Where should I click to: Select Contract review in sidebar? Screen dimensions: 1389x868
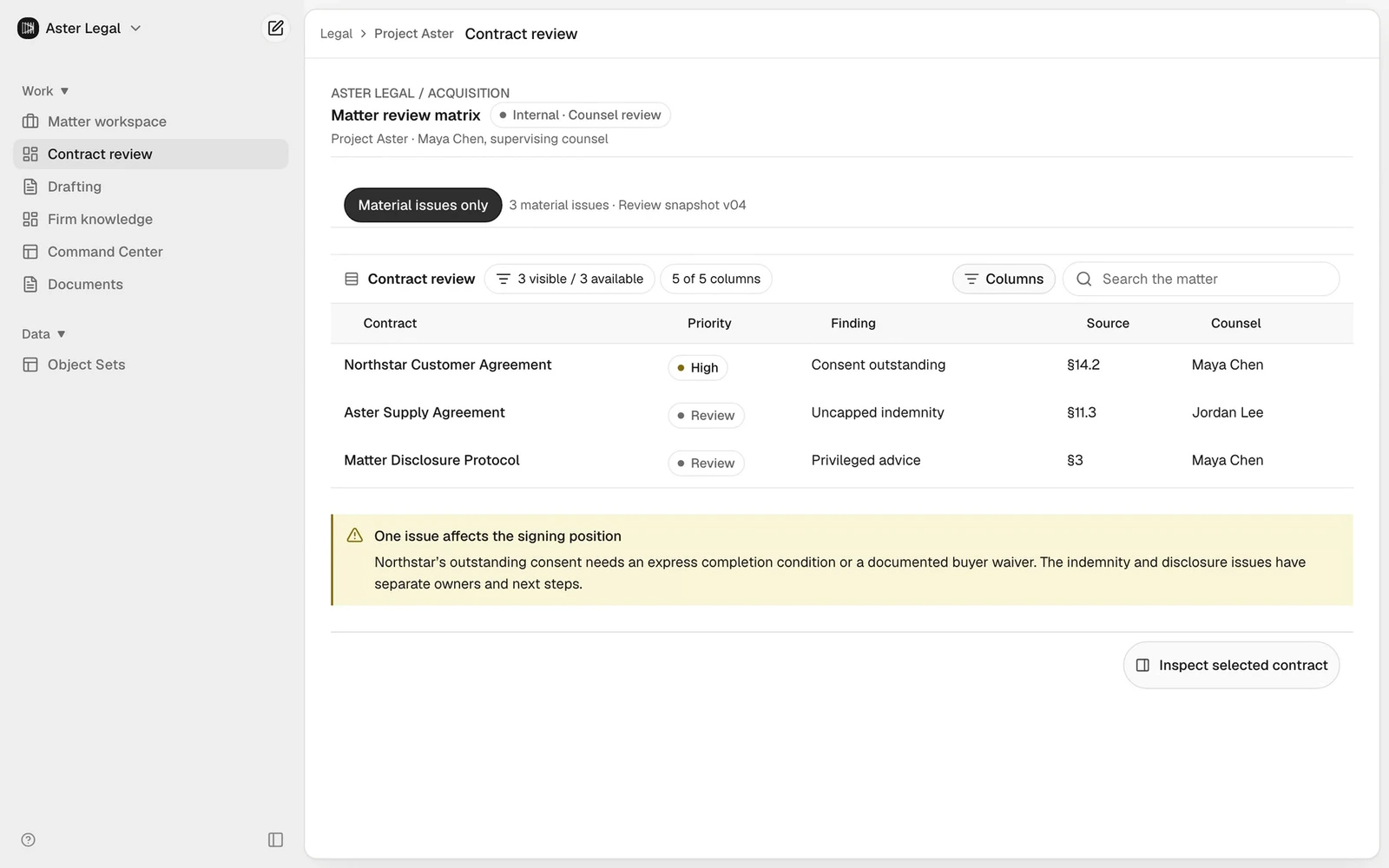[x=151, y=154]
